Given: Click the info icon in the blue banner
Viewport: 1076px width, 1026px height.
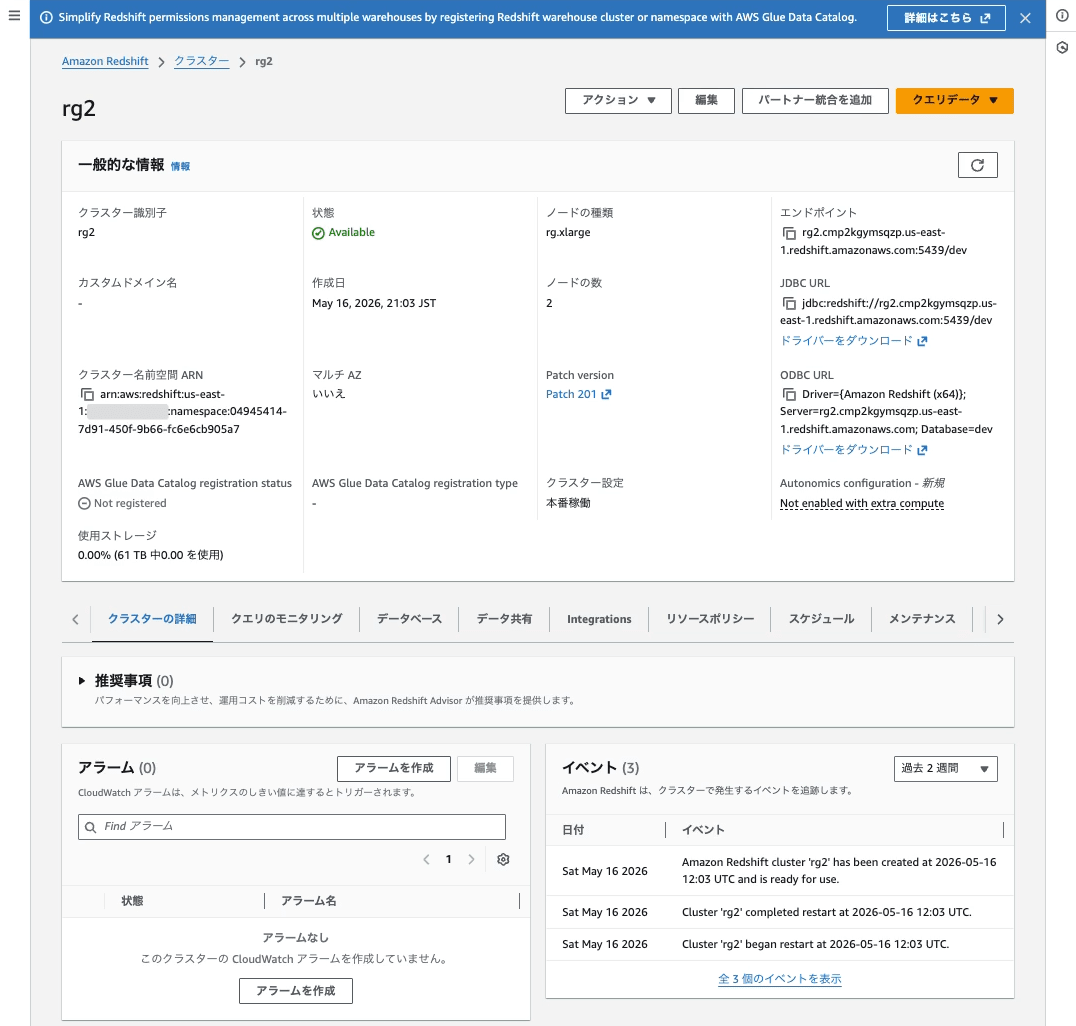Looking at the screenshot, I should [46, 18].
